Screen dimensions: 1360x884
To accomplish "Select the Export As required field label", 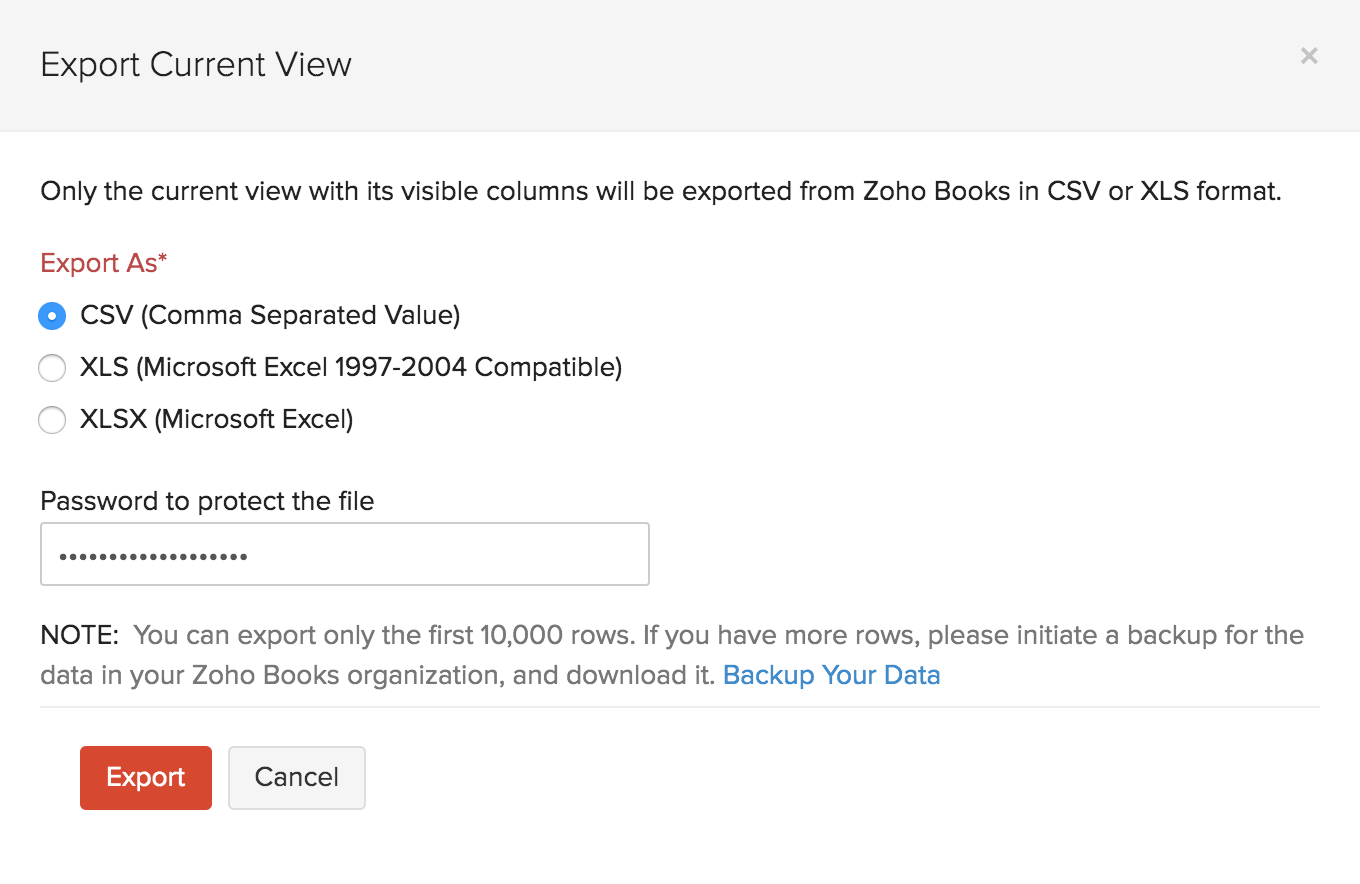I will pos(103,262).
